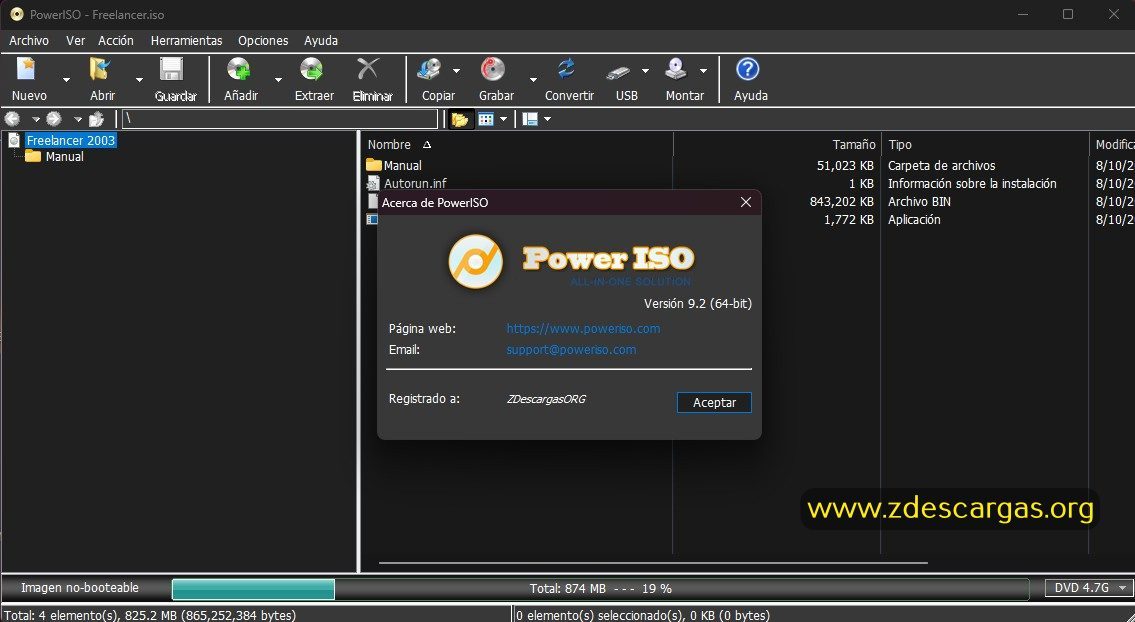Viewport: 1135px width, 622px height.
Task: Expand the USB dropdown arrow
Action: click(x=645, y=71)
